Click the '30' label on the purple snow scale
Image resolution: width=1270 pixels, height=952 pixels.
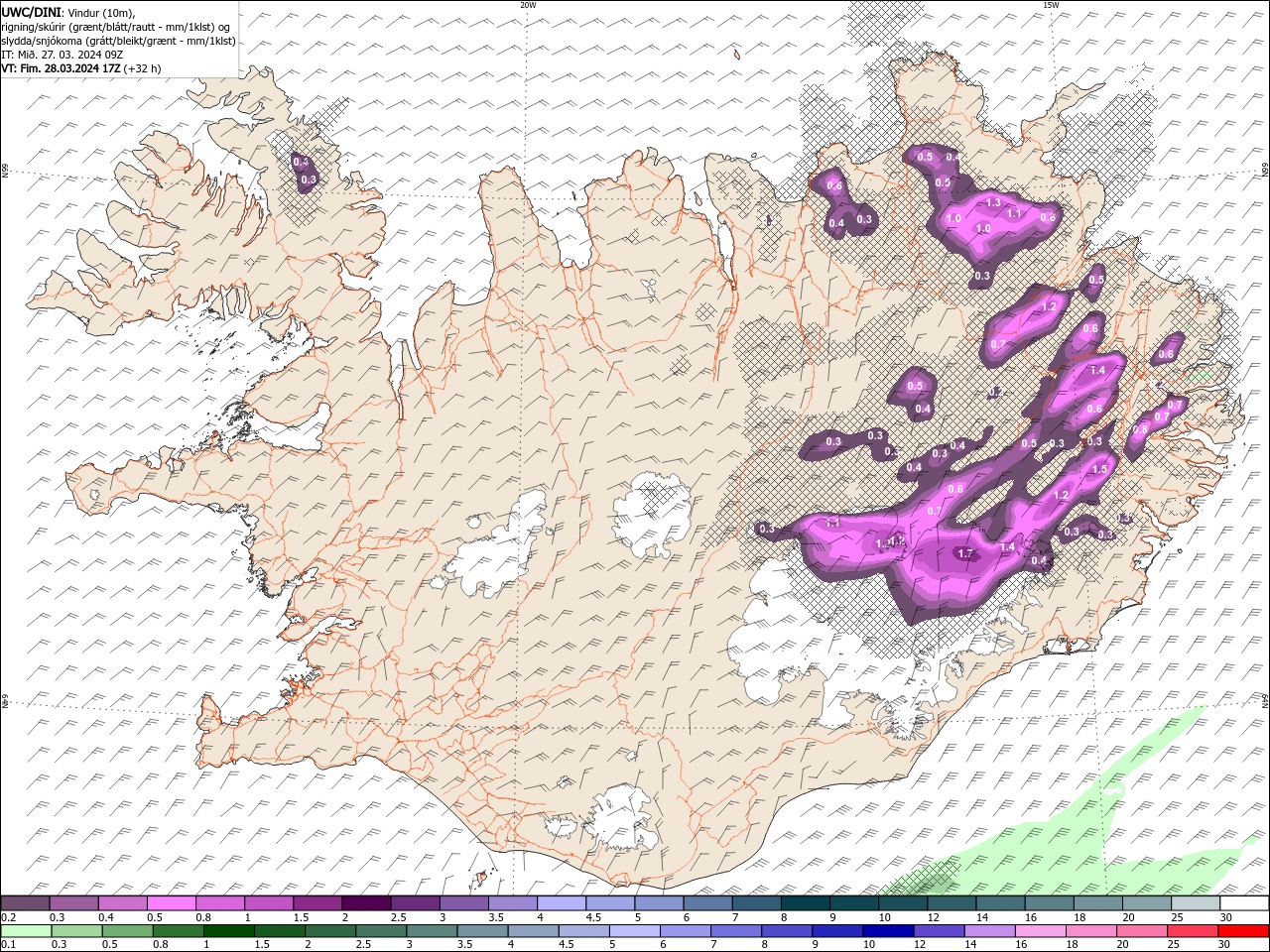point(1226,917)
